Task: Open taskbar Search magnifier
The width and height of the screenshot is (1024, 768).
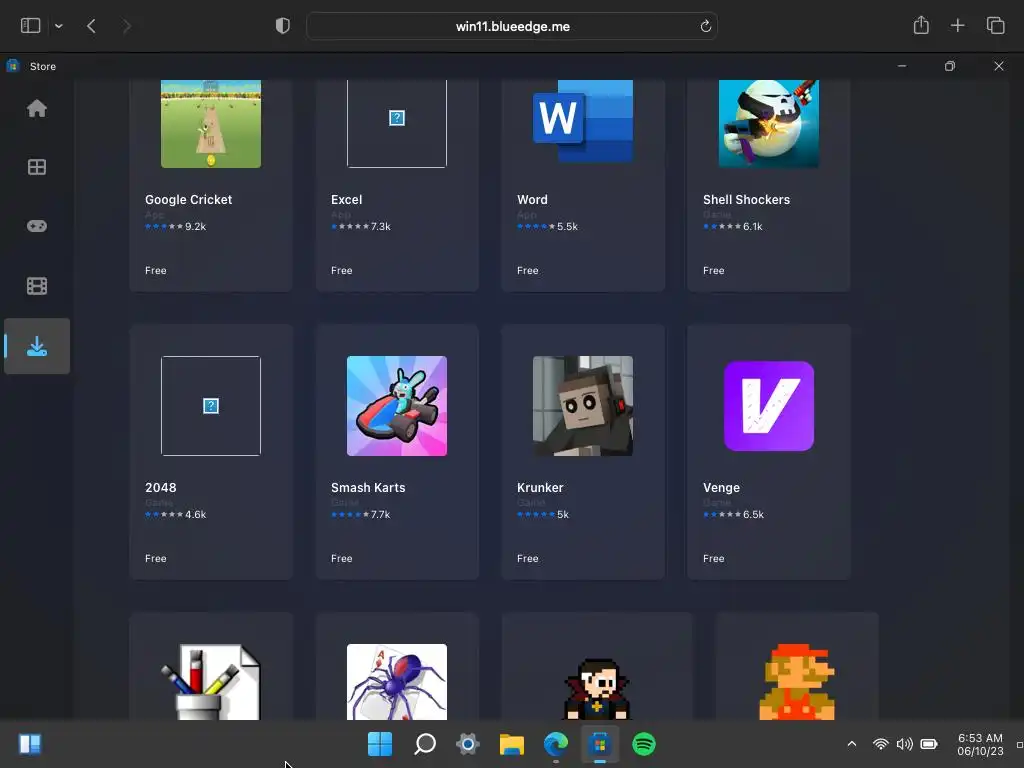Action: tap(424, 744)
